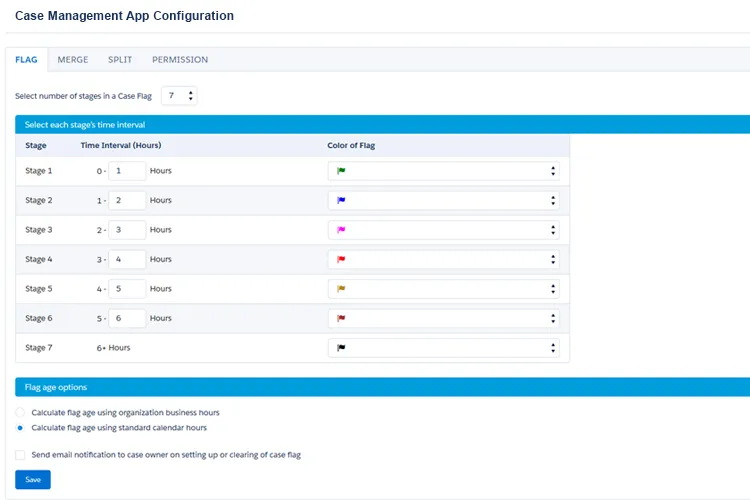Enable email notification to case owner checkbox

pos(21,454)
